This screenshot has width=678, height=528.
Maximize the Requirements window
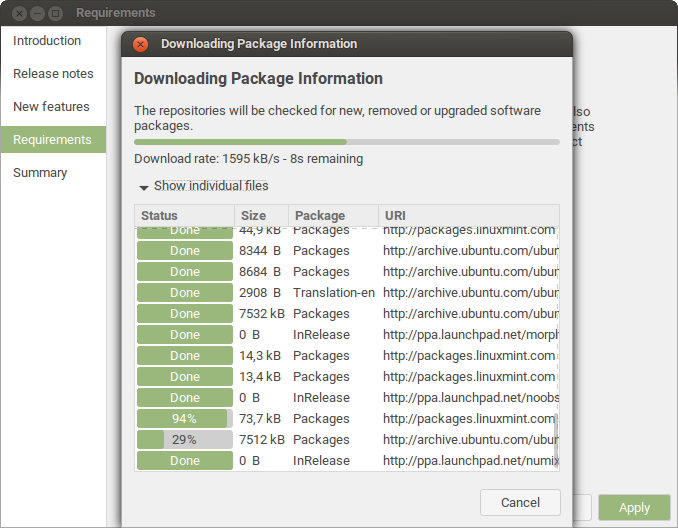pyautogui.click(x=55, y=13)
